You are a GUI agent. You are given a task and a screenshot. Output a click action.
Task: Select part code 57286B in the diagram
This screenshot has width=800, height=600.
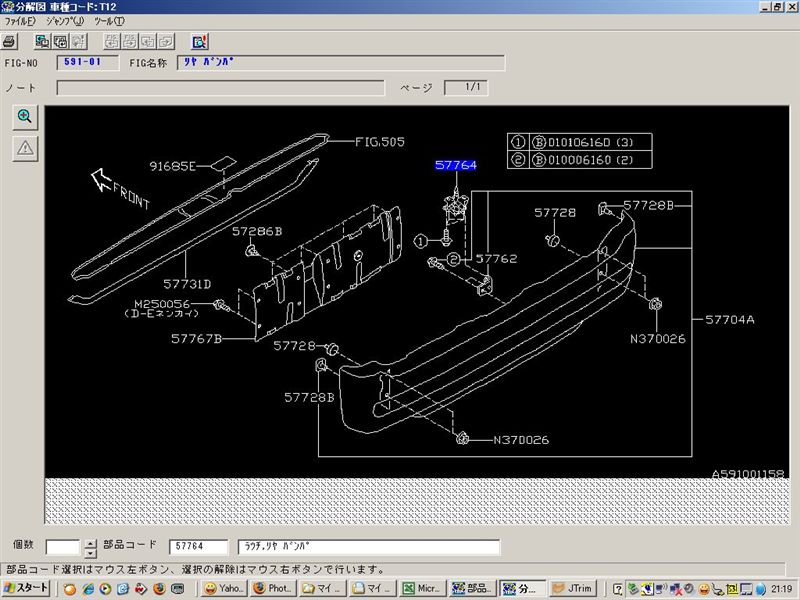click(257, 232)
